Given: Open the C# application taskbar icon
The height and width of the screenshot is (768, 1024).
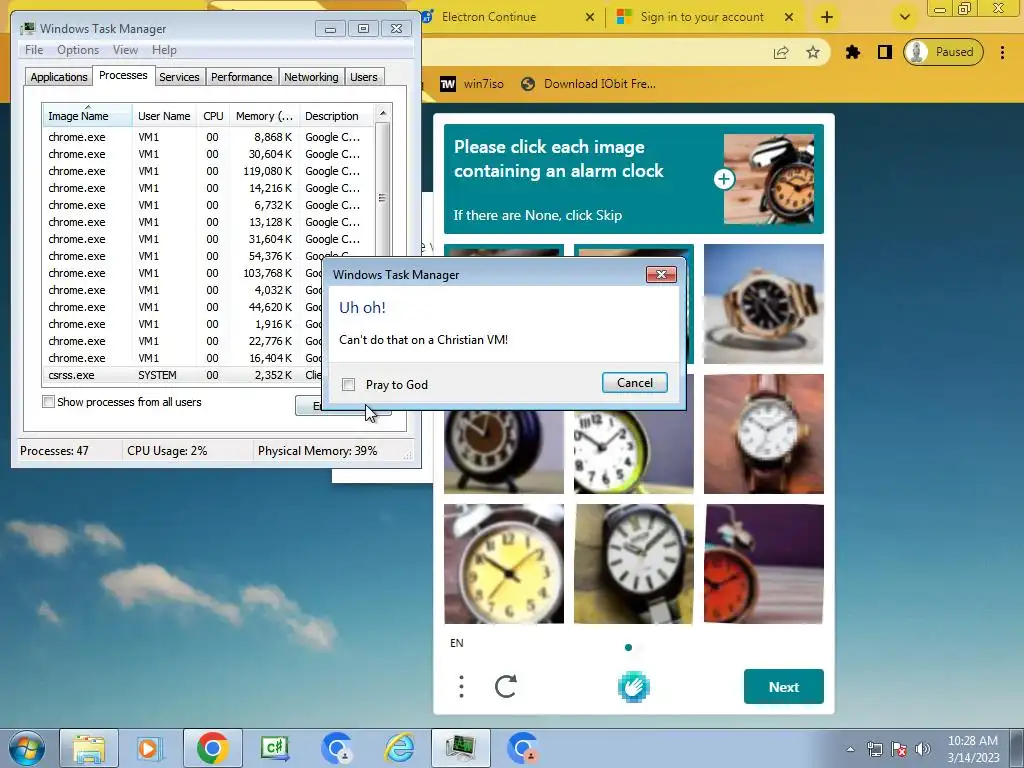Looking at the screenshot, I should [274, 748].
